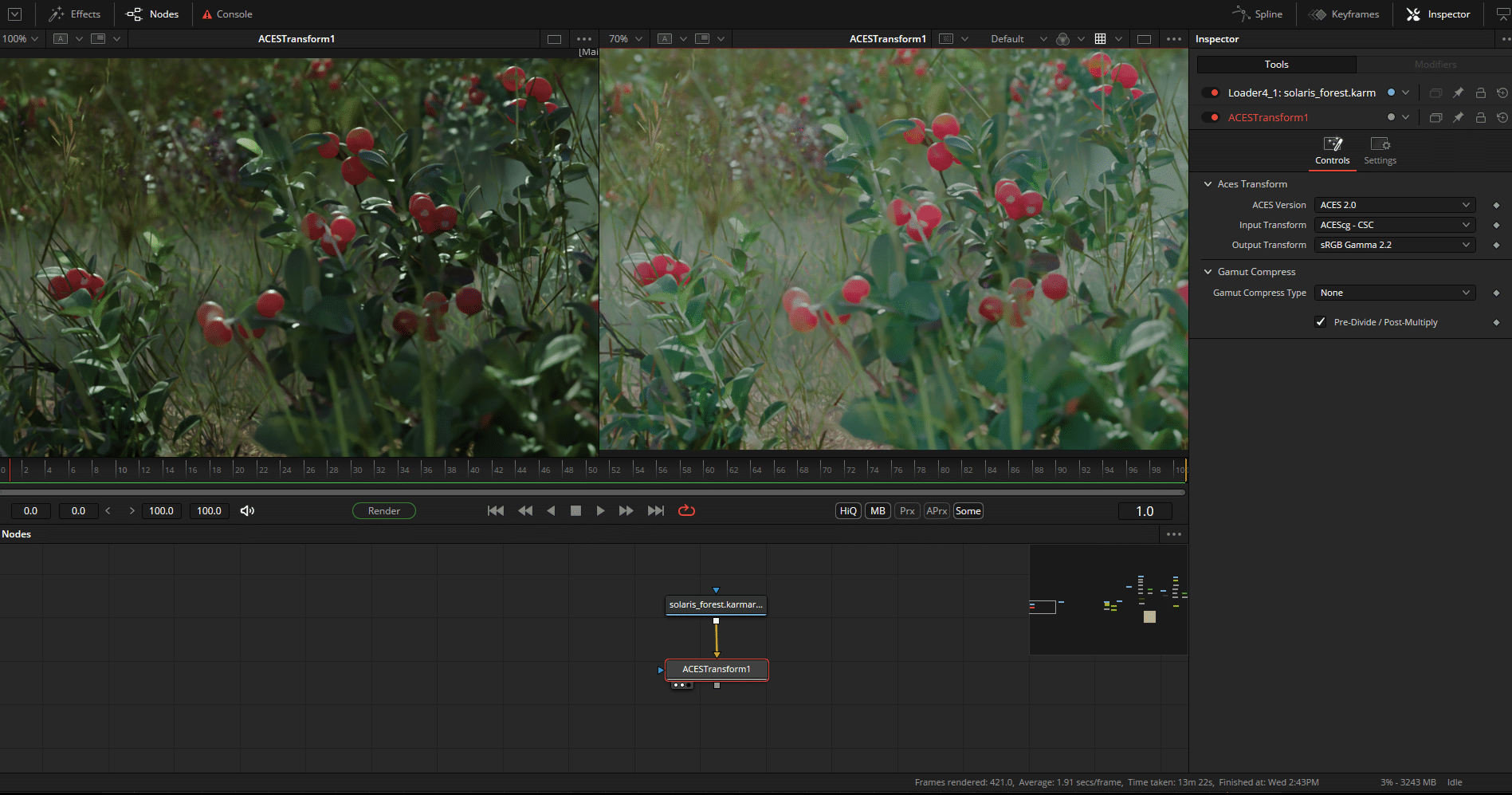Mute audio using the speaker icon
Image resolution: width=1512 pixels, height=795 pixels.
tap(247, 510)
